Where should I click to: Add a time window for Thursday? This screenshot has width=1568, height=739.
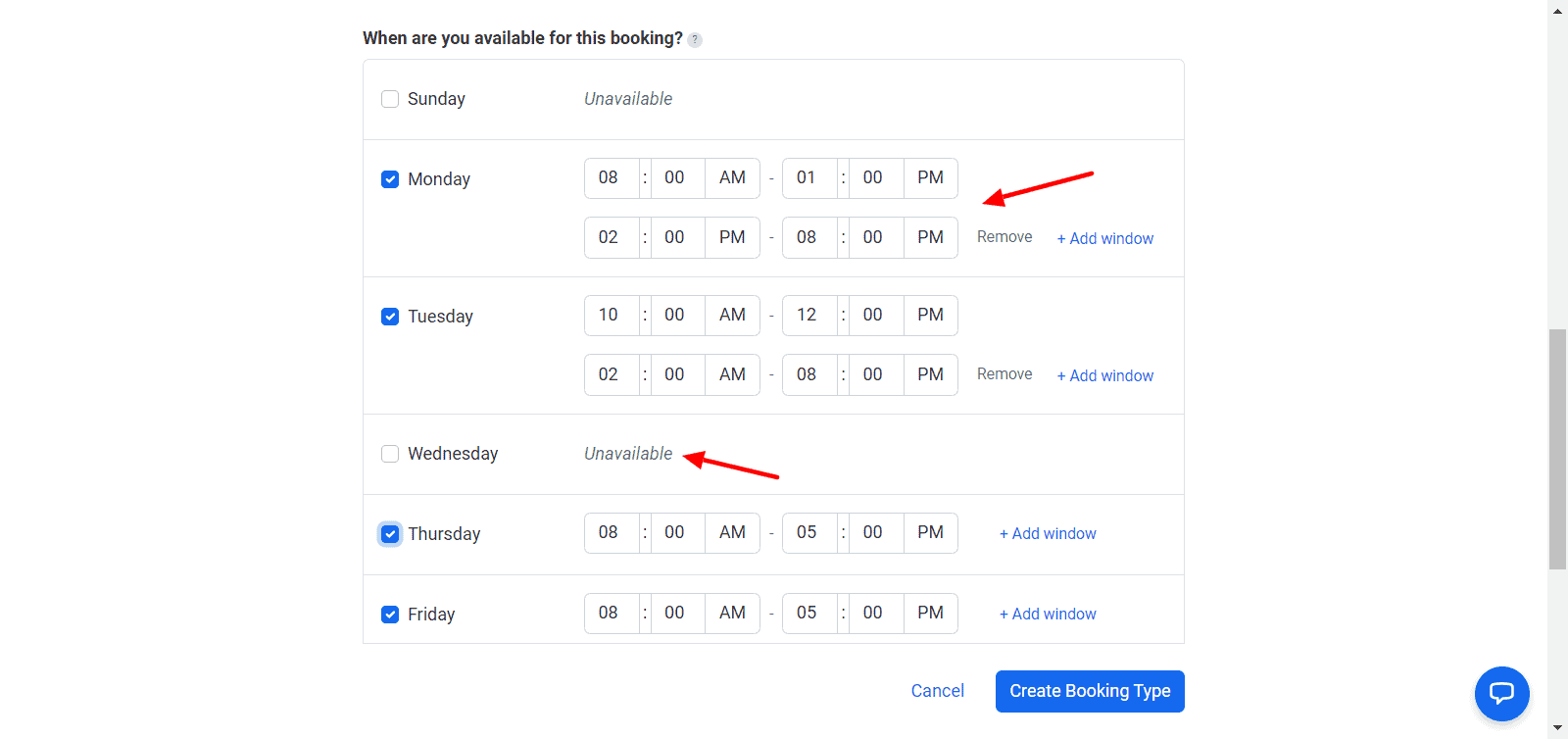[1048, 534]
